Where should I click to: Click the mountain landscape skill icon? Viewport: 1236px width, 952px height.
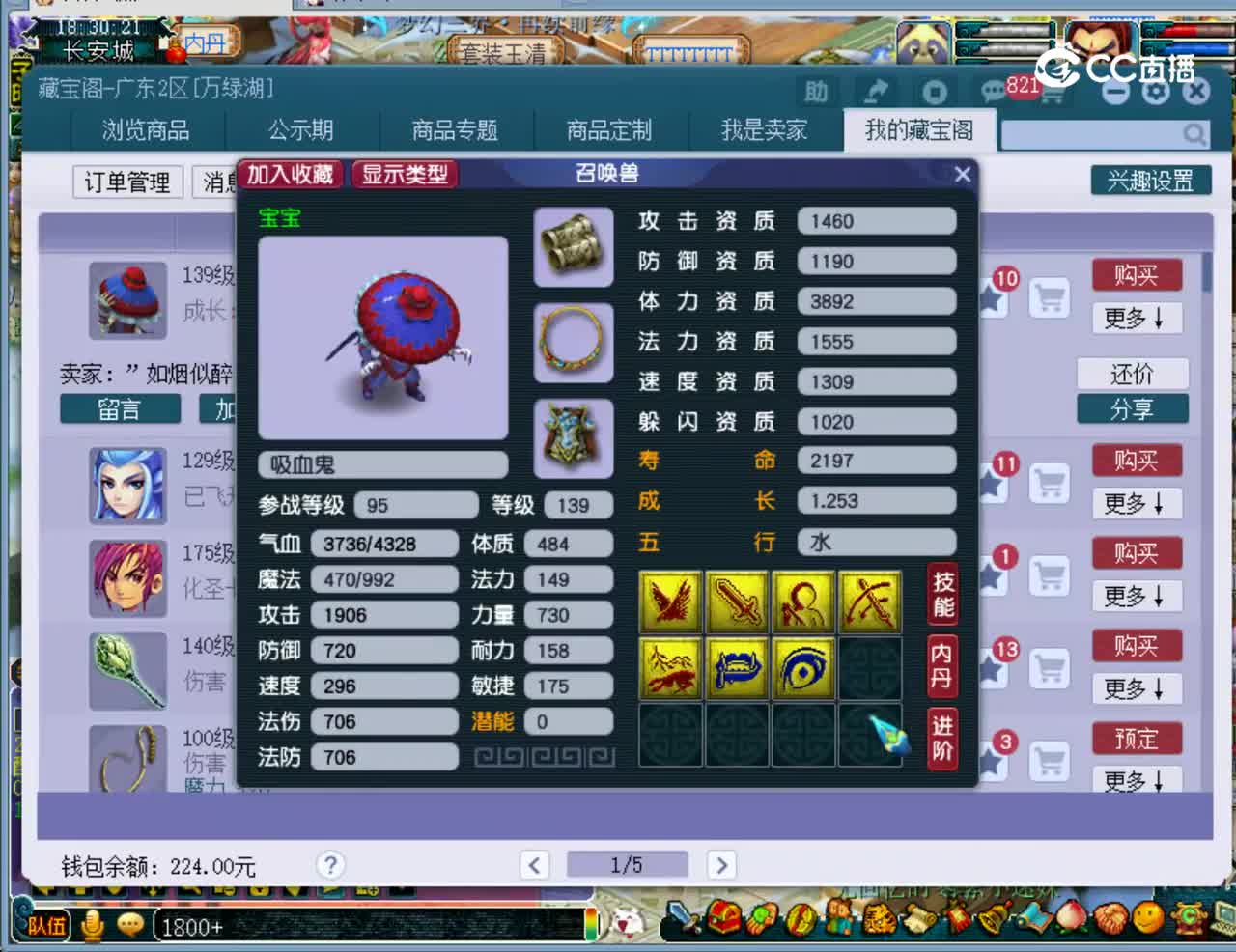[x=670, y=667]
